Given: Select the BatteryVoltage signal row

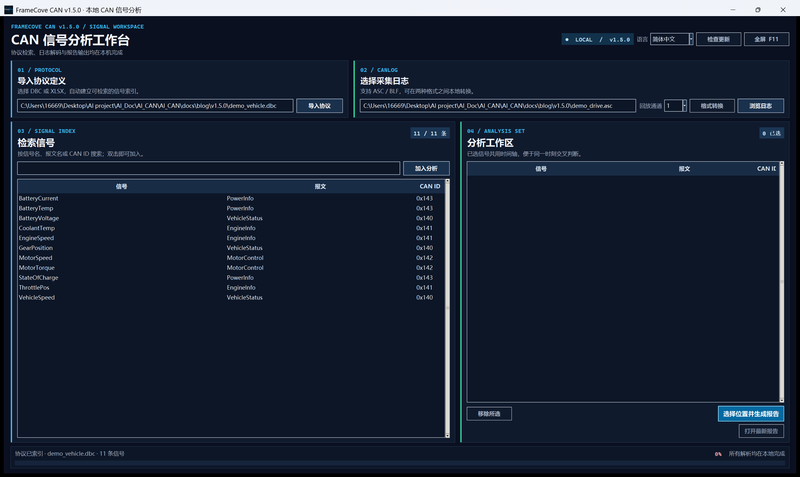Looking at the screenshot, I should click(231, 218).
